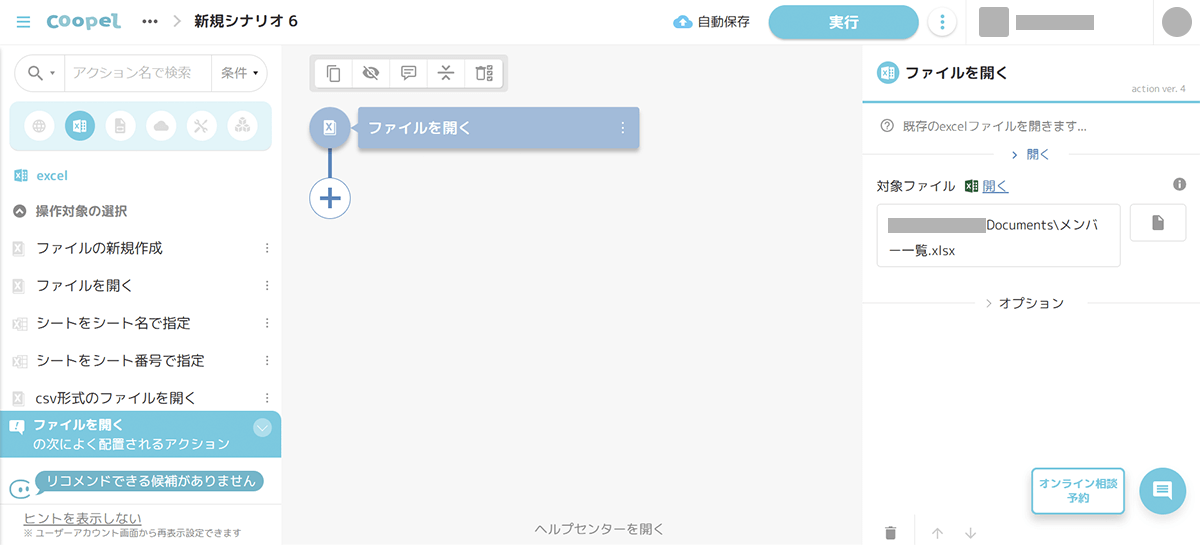Open the chat support bubble icon
Viewport: 1200px width, 546px height.
(x=1162, y=490)
